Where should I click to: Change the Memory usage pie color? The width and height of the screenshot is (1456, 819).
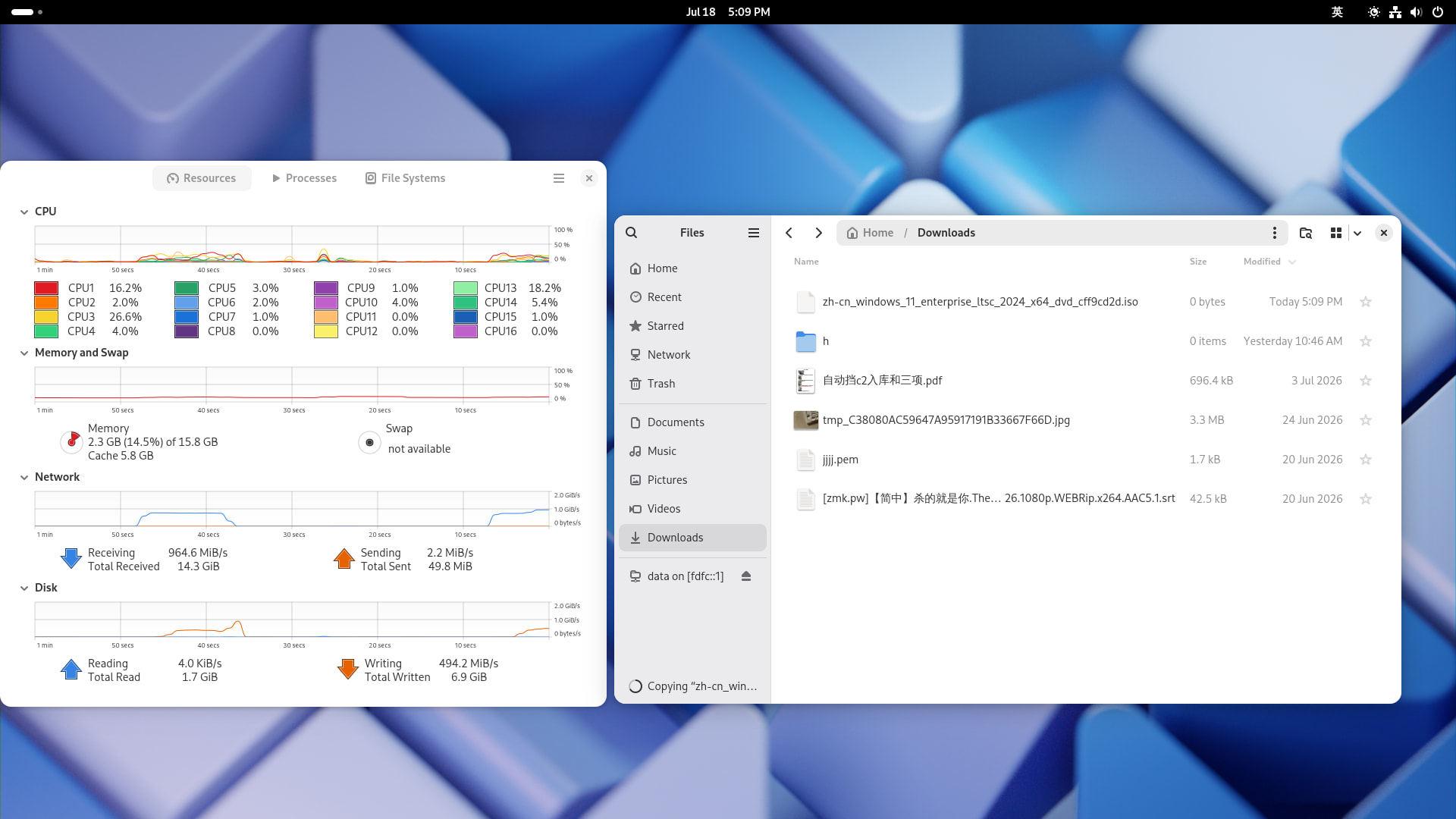71,441
